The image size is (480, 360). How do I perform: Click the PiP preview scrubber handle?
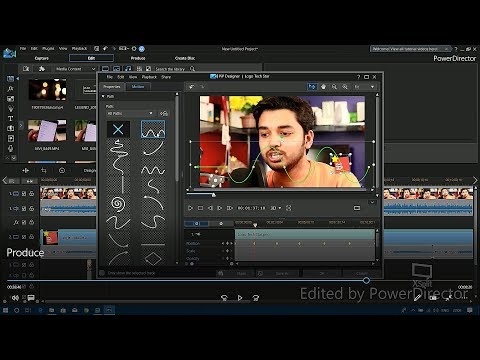pyautogui.click(x=214, y=195)
